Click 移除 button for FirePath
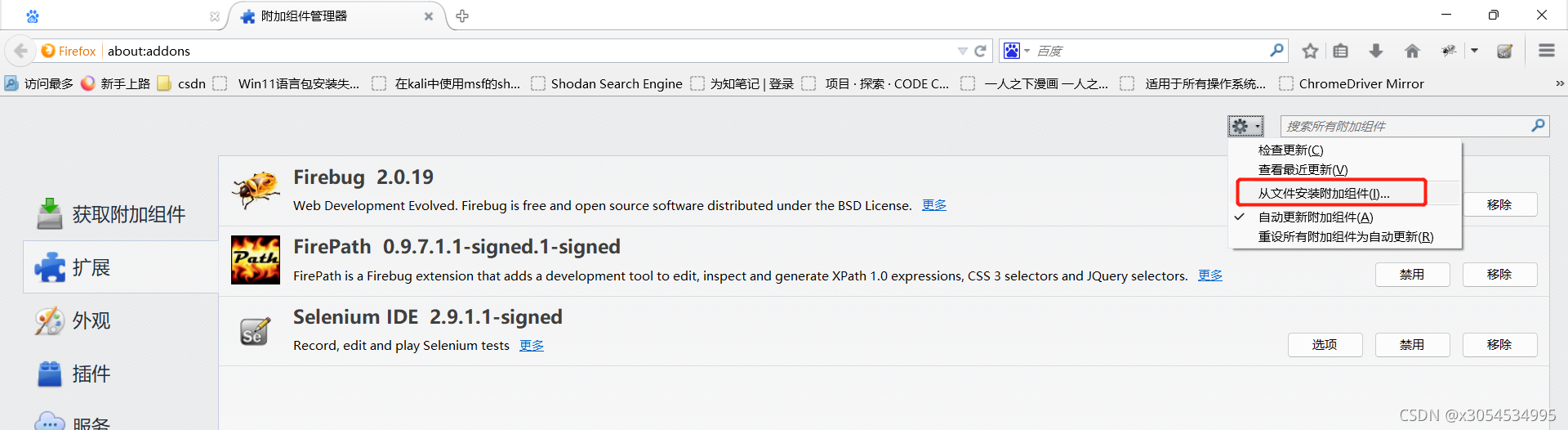The image size is (1568, 430). coord(1499,275)
